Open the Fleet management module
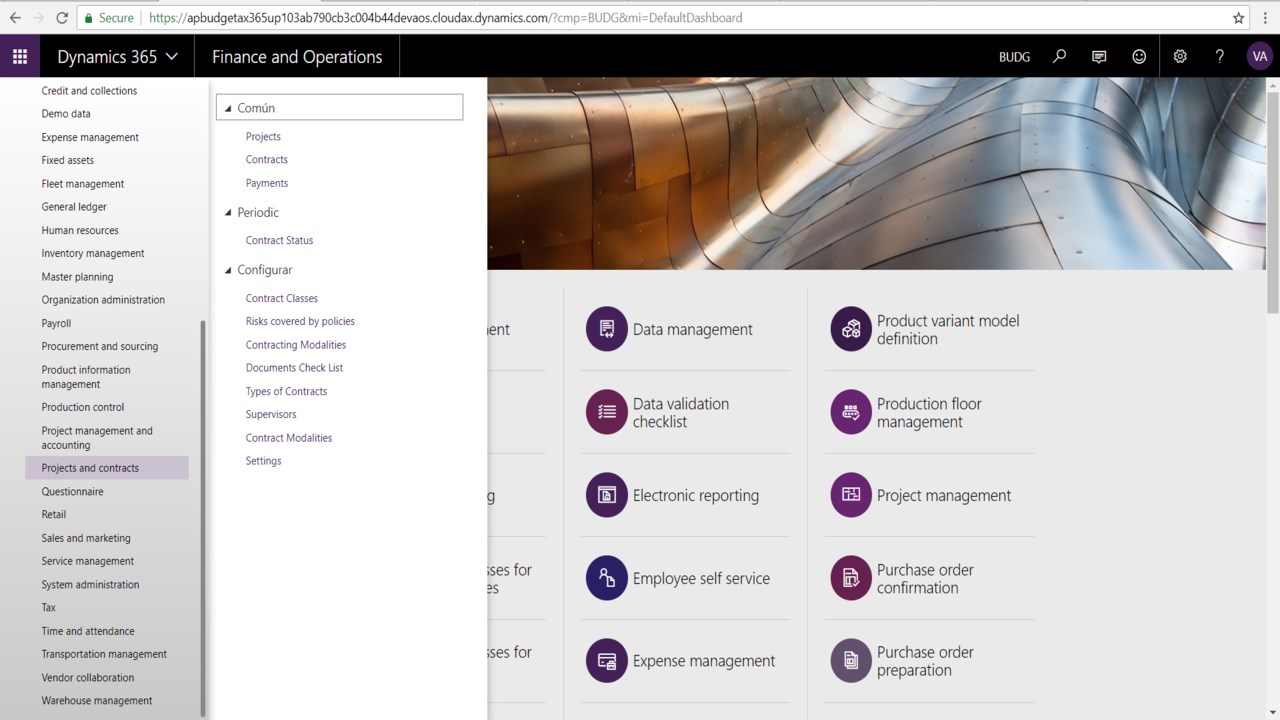 83,184
